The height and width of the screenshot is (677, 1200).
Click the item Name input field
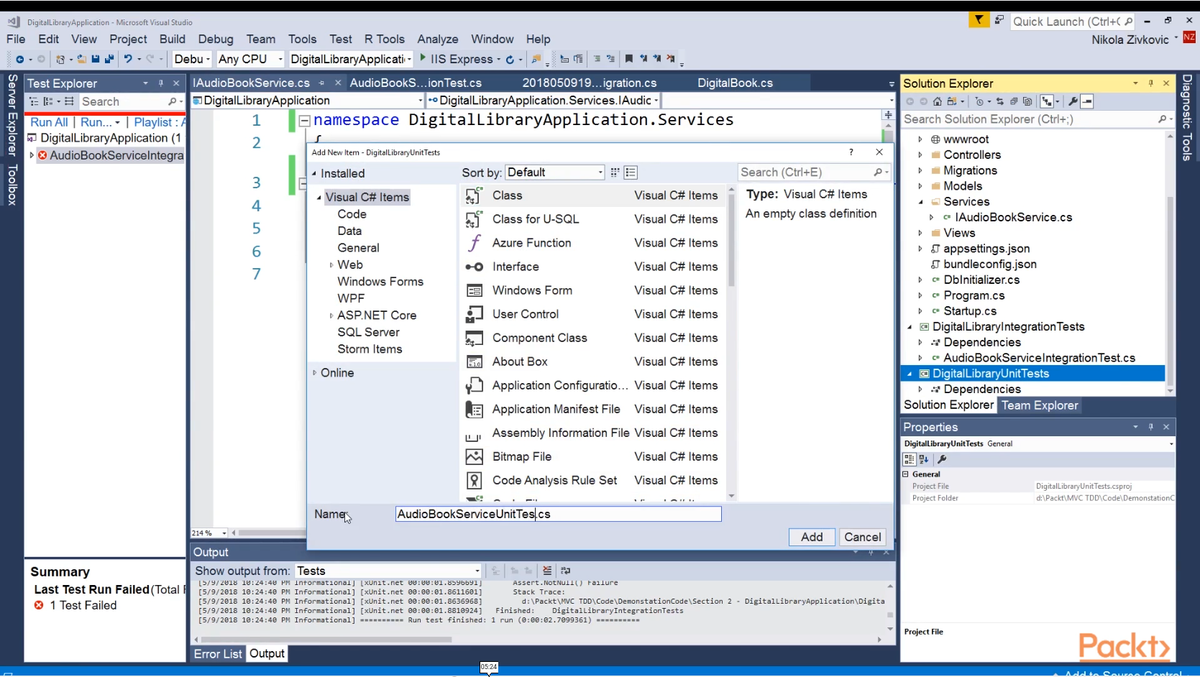(x=558, y=514)
